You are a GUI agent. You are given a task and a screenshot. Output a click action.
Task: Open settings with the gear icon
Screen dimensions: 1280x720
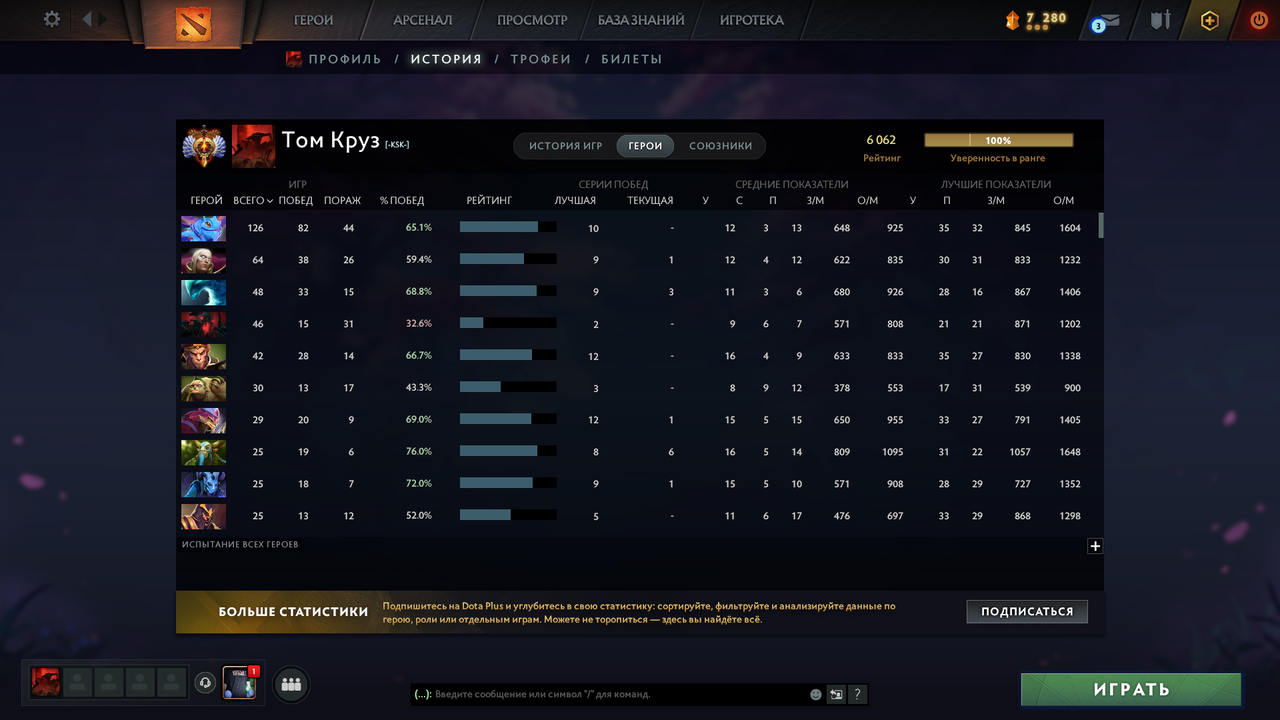click(52, 19)
